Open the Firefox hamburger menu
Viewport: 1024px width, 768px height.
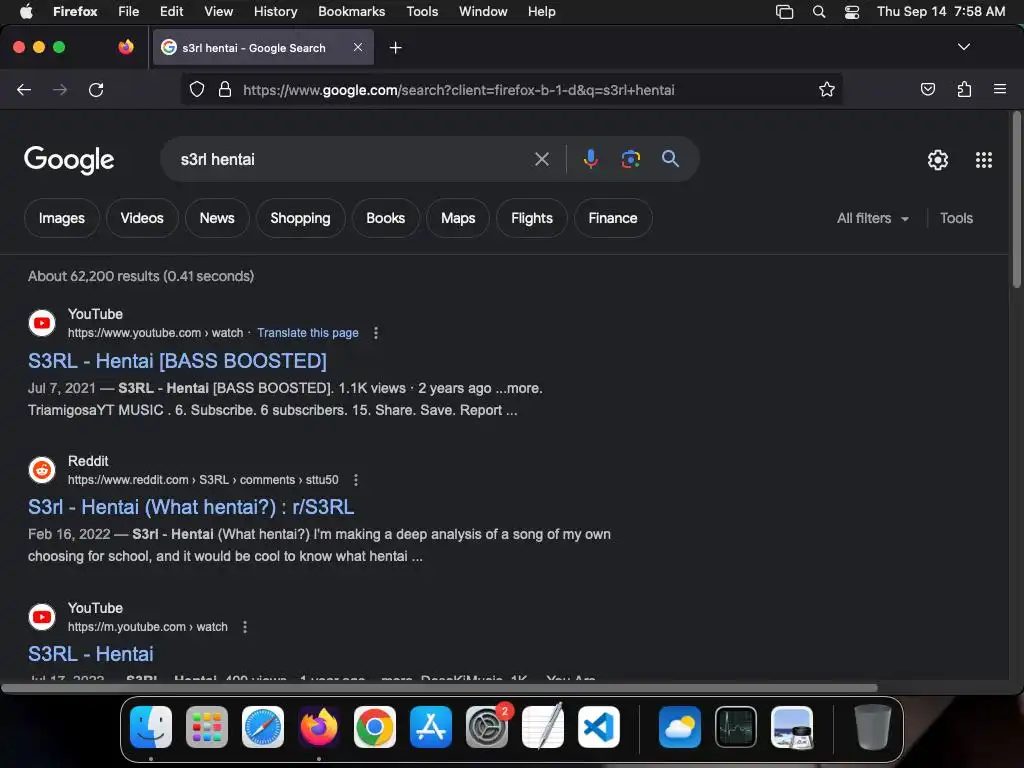1000,89
